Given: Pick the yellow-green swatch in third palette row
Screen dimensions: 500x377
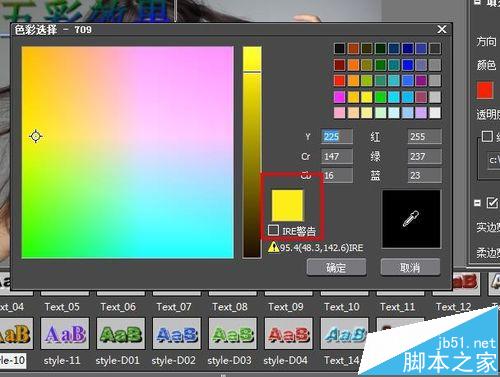Looking at the screenshot, I should click(x=367, y=80).
